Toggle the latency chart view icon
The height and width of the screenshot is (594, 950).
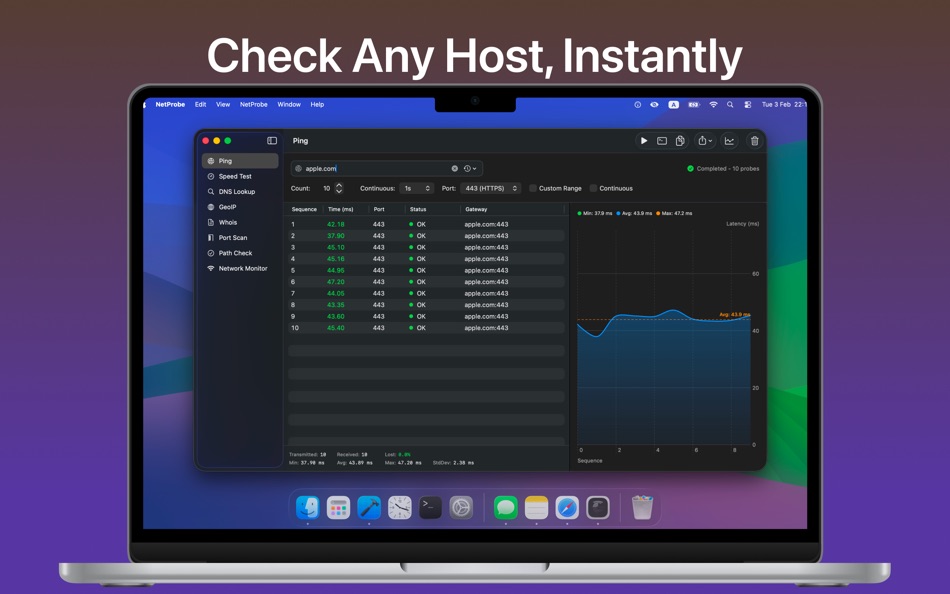(731, 140)
